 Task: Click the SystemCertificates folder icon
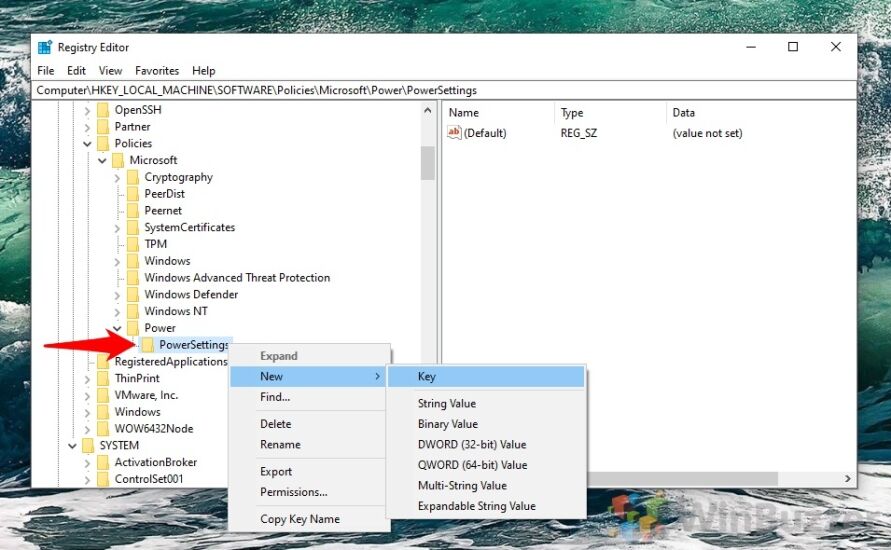132,227
